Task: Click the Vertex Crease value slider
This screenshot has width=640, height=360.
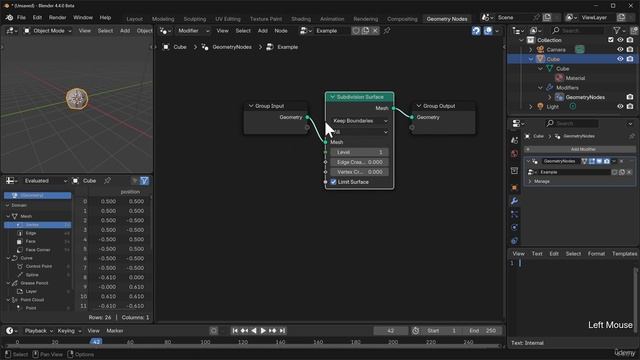Action: click(x=360, y=172)
